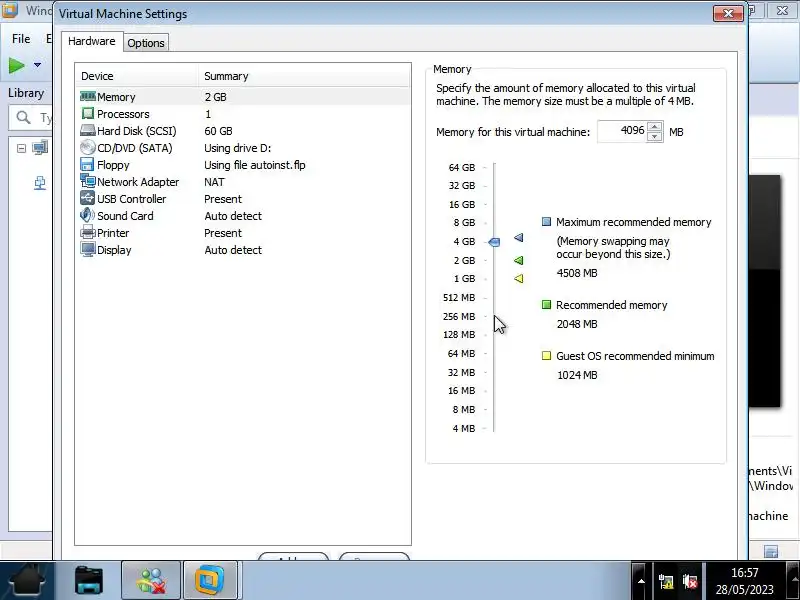800x600 pixels.
Task: Click the yellow guest OS minimum marker
Action: click(518, 279)
